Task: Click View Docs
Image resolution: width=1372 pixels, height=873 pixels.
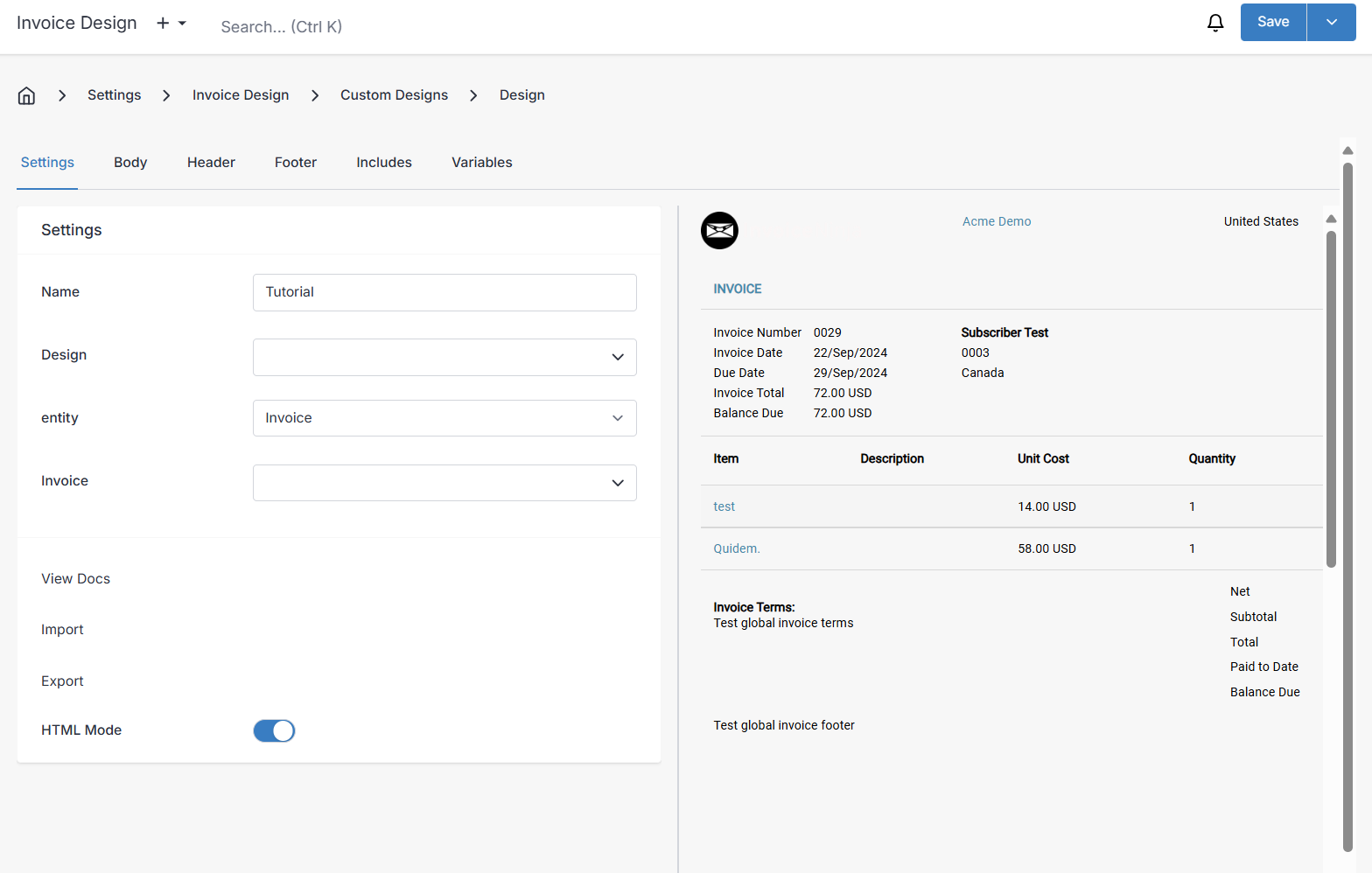Action: tap(76, 579)
